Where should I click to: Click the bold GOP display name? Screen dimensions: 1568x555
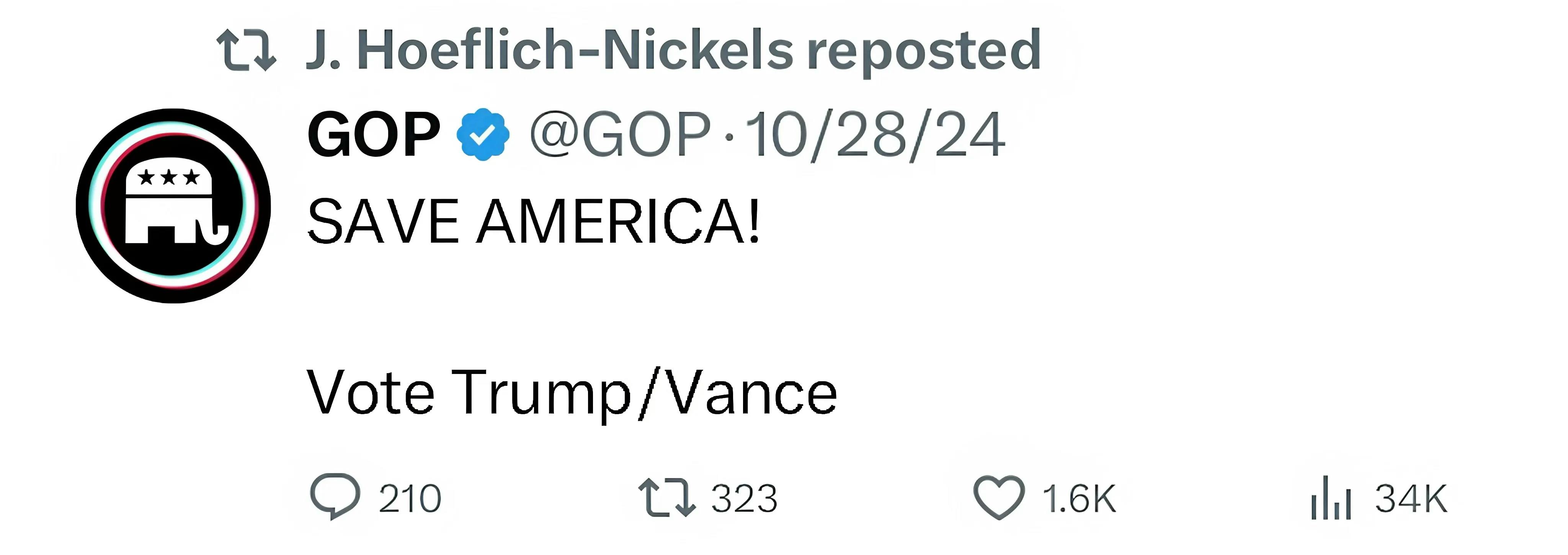click(x=374, y=134)
